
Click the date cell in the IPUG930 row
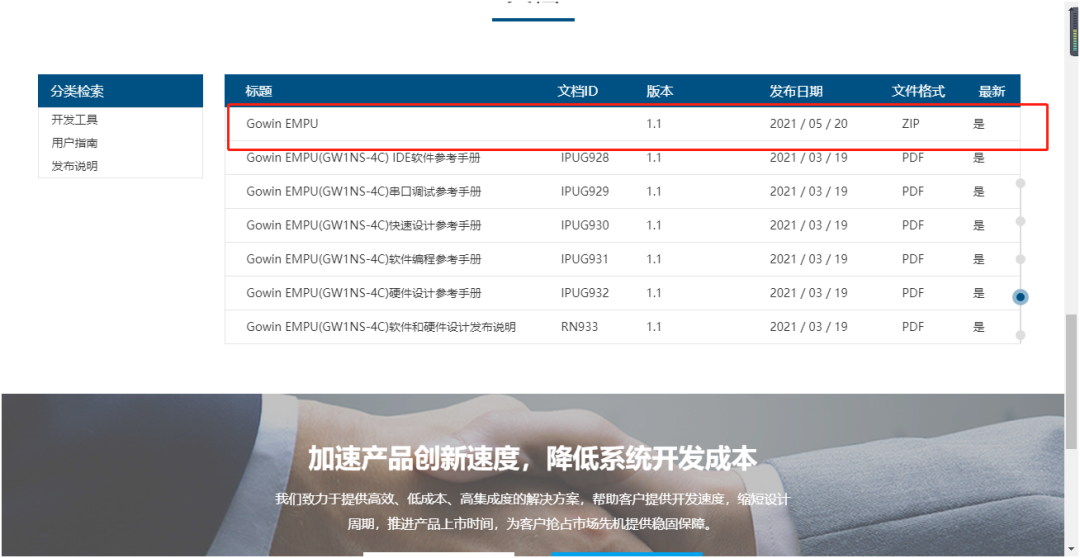809,225
